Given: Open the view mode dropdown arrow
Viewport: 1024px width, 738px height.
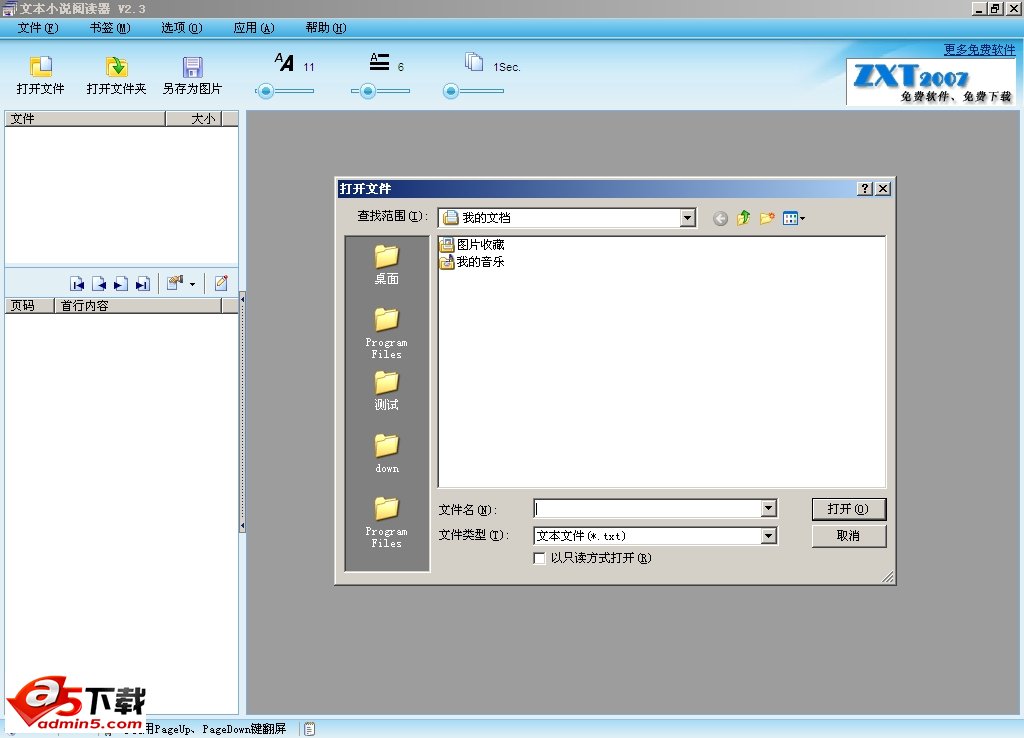Looking at the screenshot, I should coord(802,218).
